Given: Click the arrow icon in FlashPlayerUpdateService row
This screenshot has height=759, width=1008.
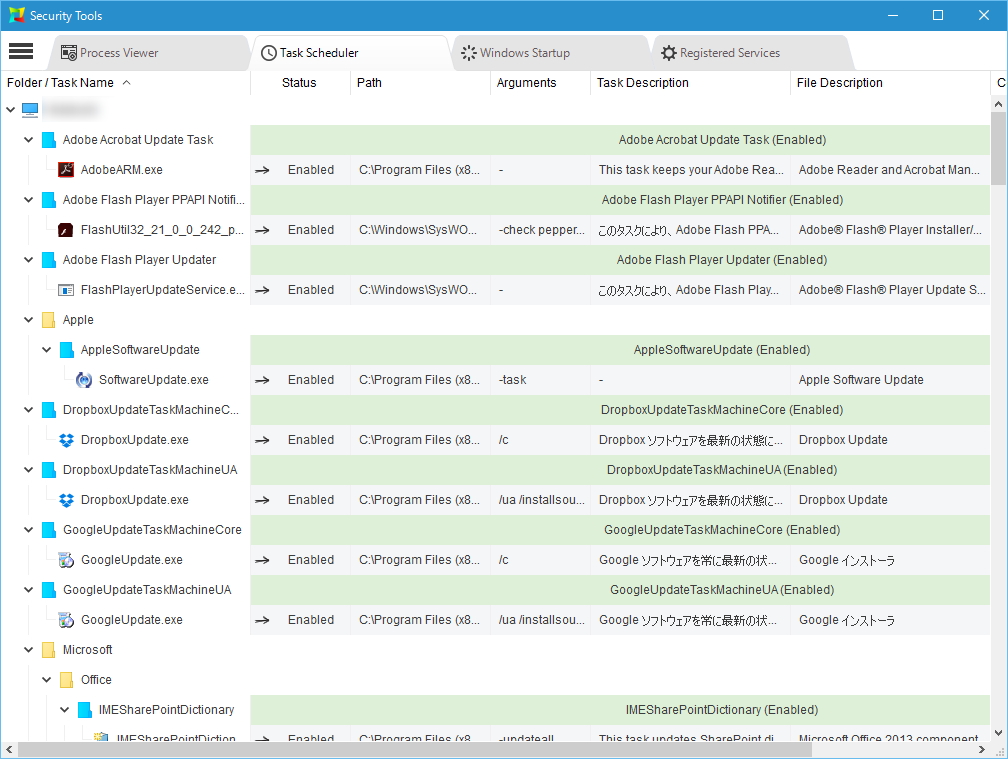Looking at the screenshot, I should pos(262,290).
